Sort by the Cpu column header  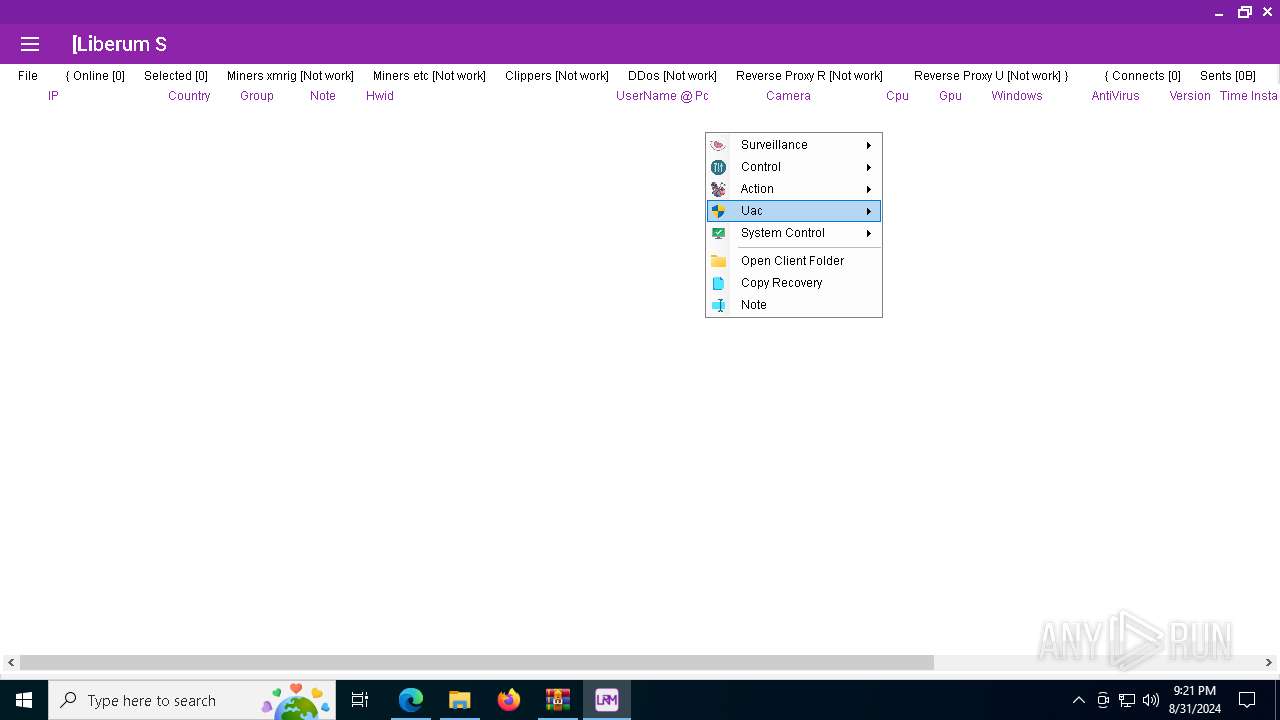pos(897,96)
